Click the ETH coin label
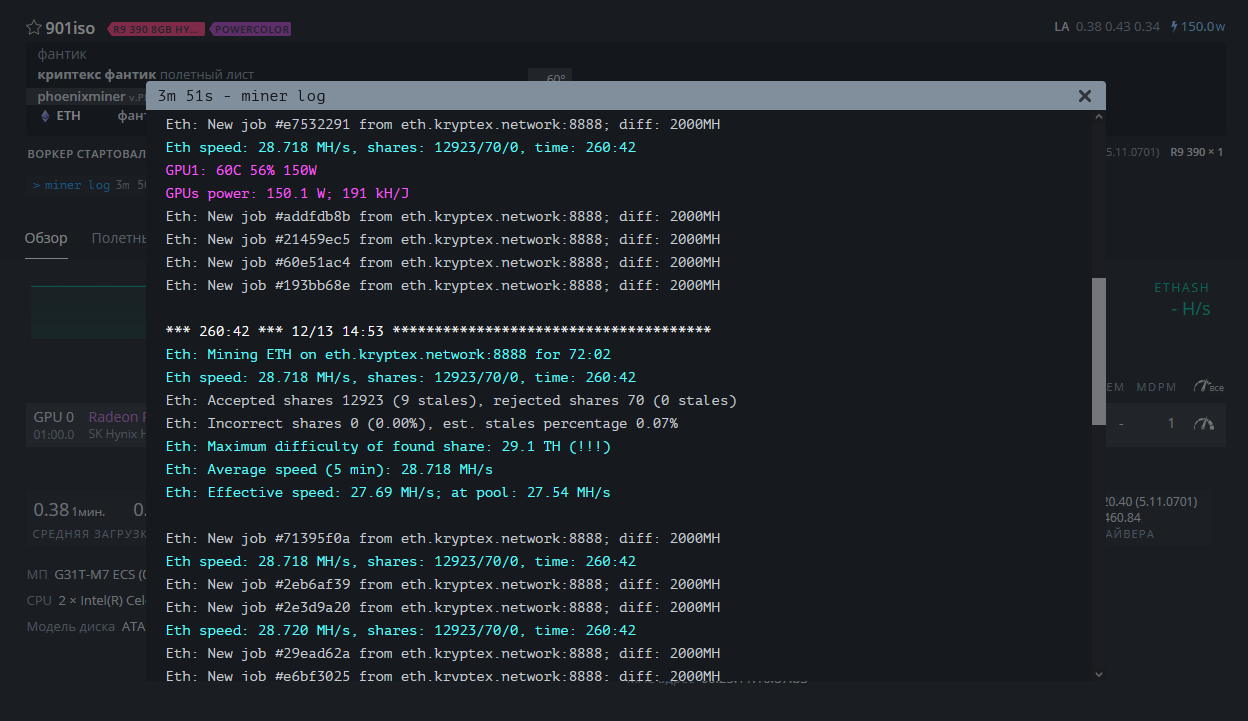This screenshot has width=1248, height=721. (69, 116)
